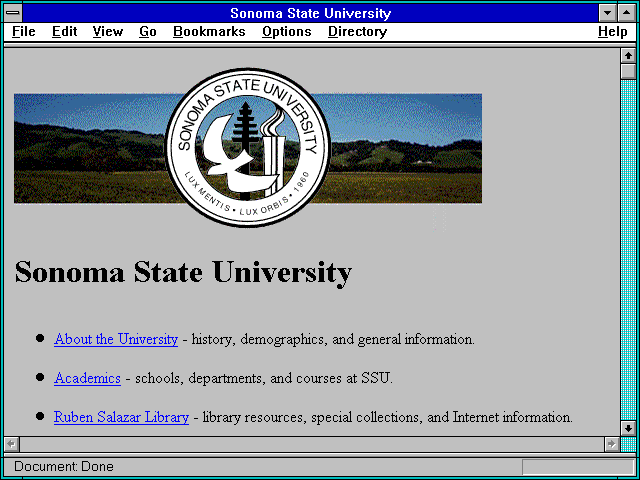Click the Sonoma State University page heading
The width and height of the screenshot is (640, 480).
pos(183,273)
